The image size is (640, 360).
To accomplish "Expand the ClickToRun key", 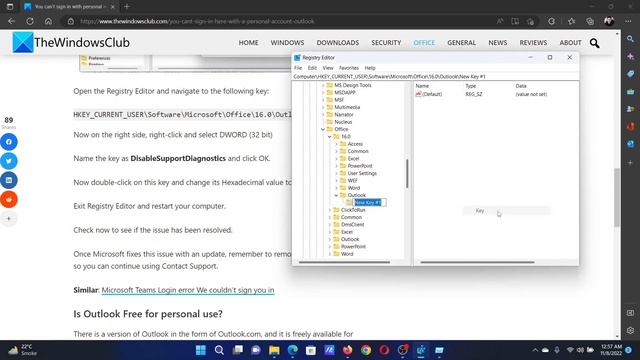I will [330, 210].
